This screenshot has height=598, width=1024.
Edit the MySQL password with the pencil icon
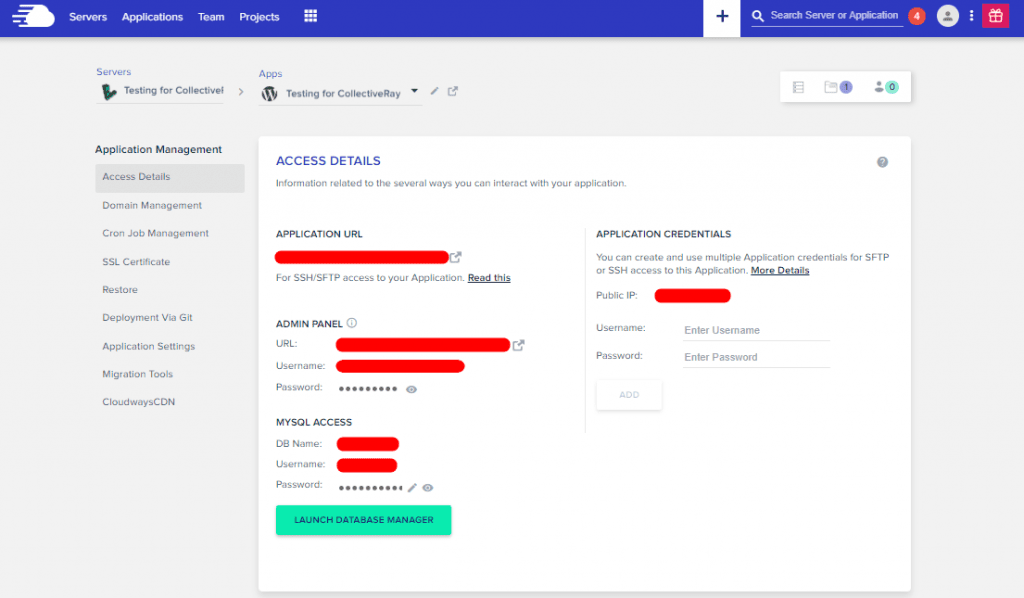point(412,488)
